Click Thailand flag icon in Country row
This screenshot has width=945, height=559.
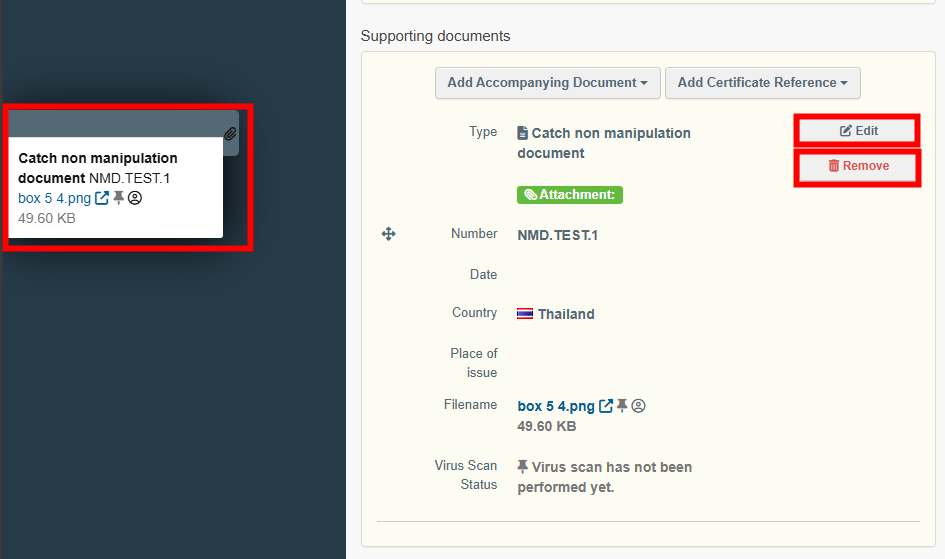(x=525, y=314)
